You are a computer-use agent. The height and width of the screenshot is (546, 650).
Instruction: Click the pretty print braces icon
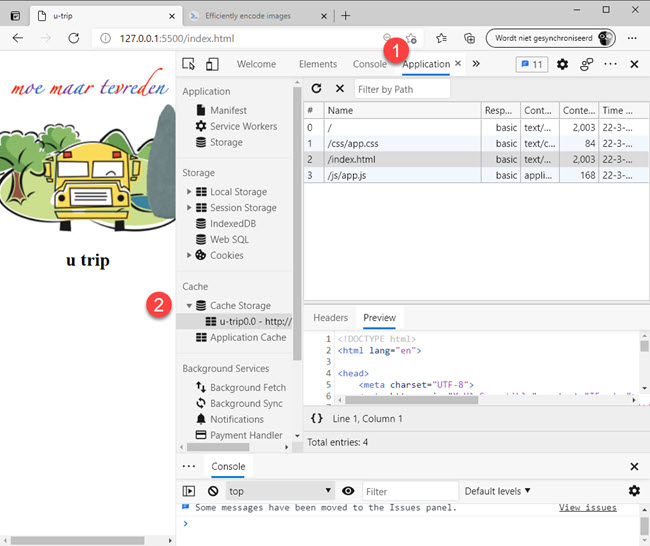click(317, 419)
